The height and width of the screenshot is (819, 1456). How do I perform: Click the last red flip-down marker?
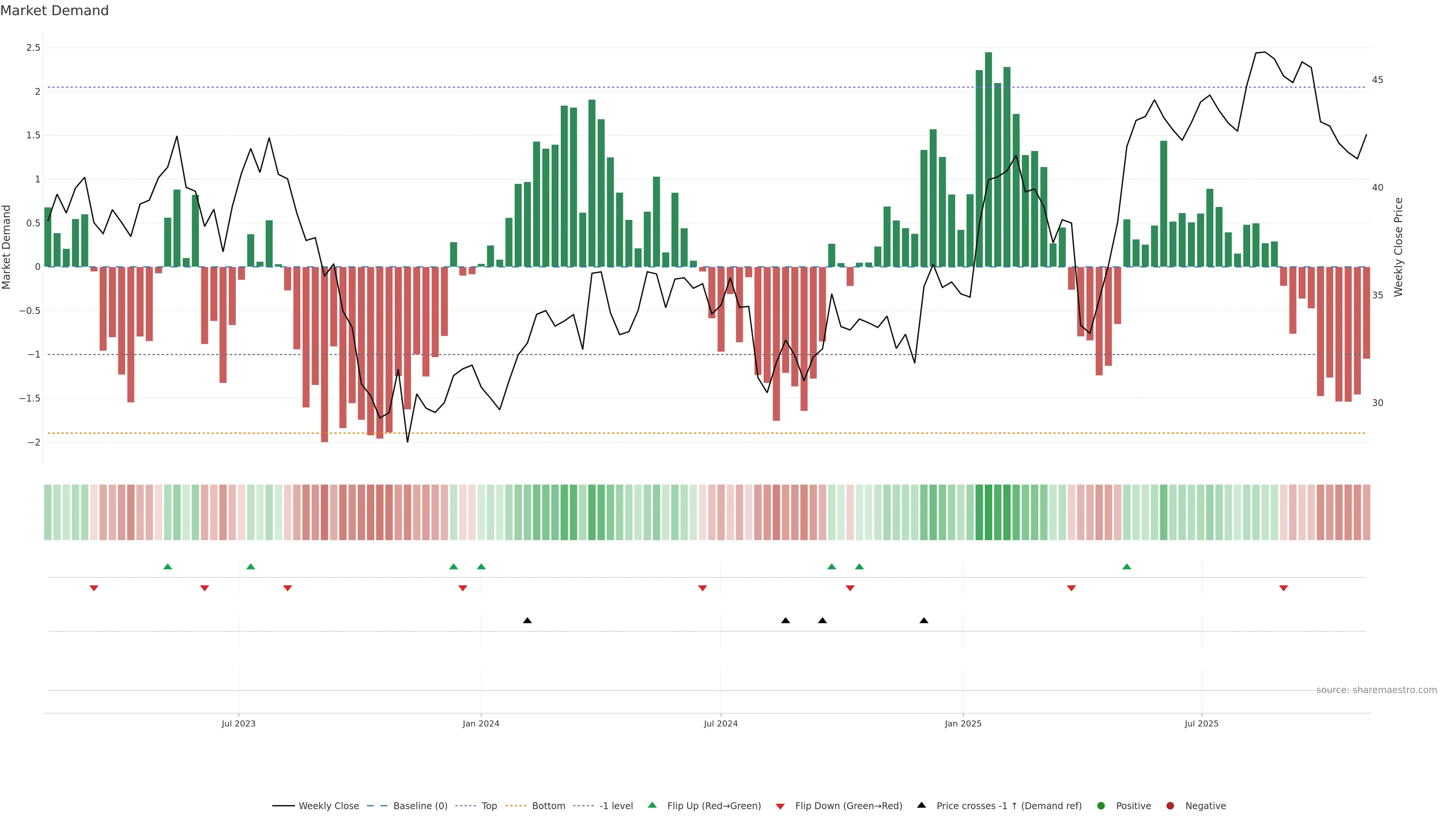pyautogui.click(x=1283, y=588)
